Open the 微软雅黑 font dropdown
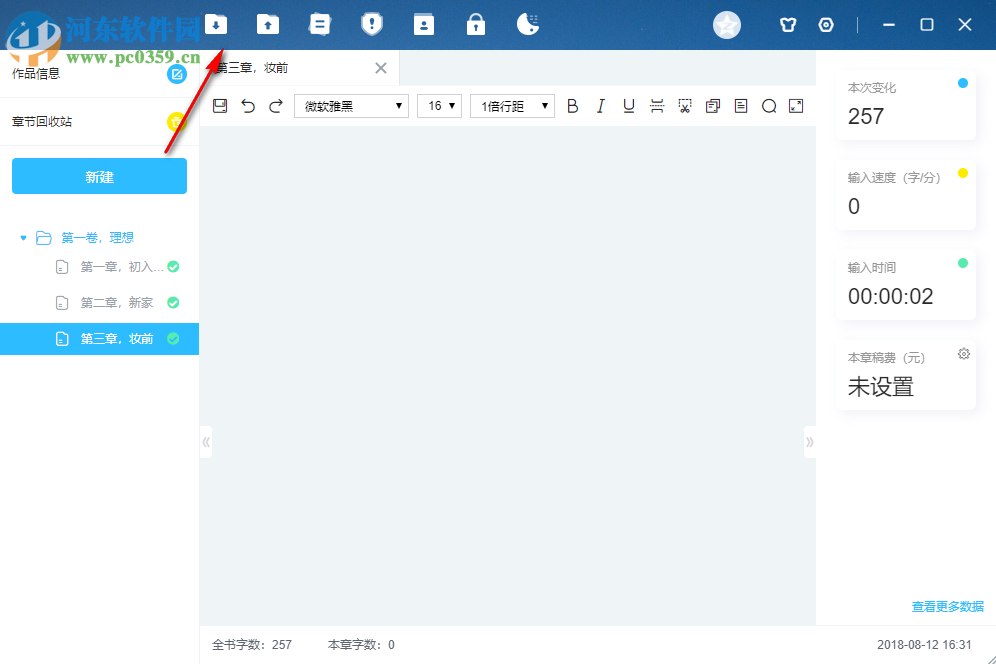996x664 pixels. pyautogui.click(x=351, y=105)
